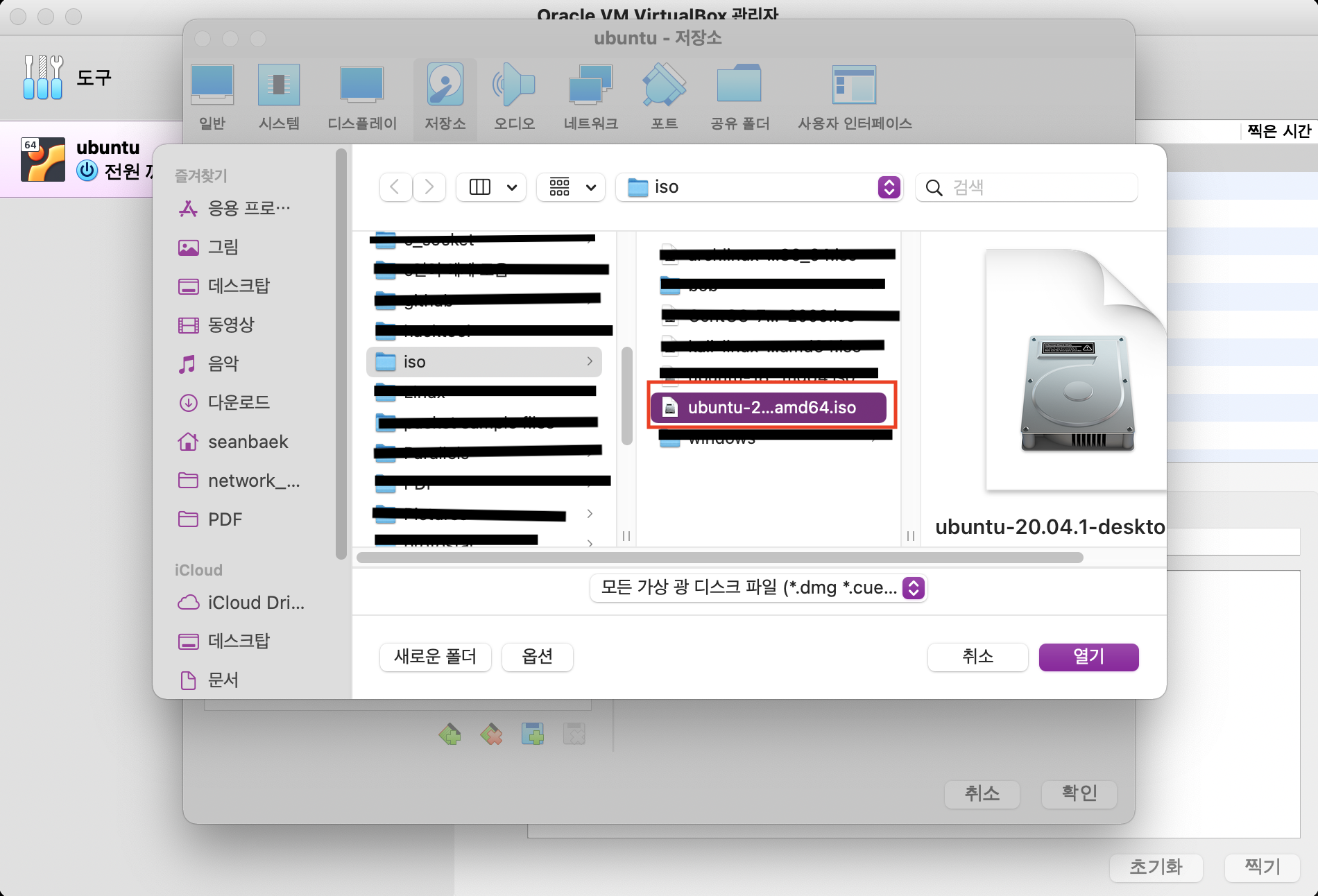
Task: Click the sidebar vertical scrollbar
Action: (341, 354)
